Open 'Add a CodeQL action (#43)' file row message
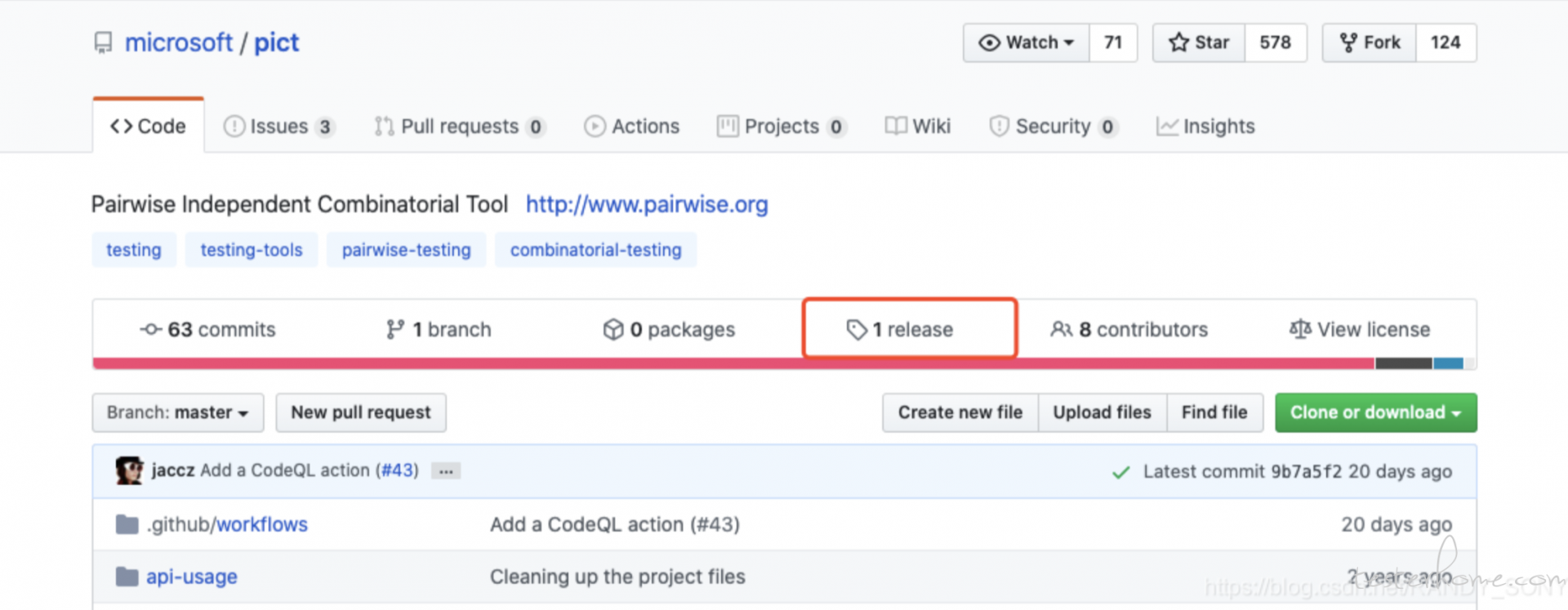This screenshot has width=1568, height=610. point(615,524)
